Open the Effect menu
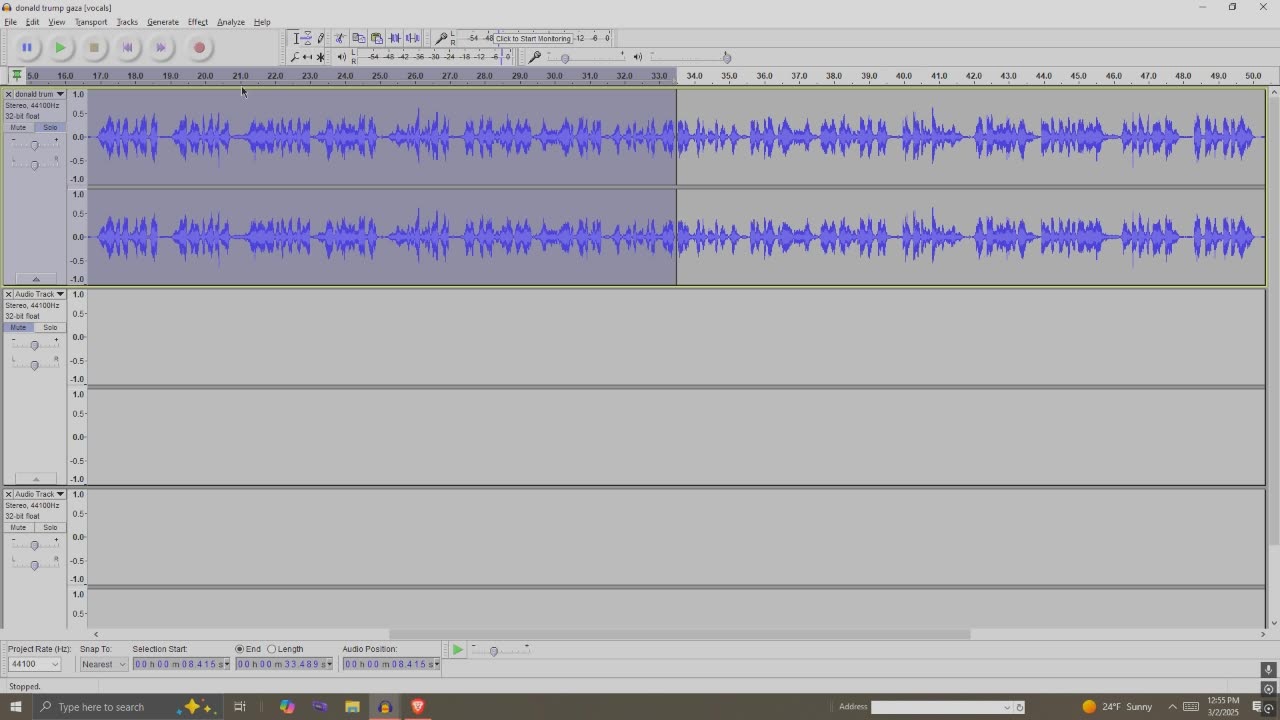 (x=197, y=22)
